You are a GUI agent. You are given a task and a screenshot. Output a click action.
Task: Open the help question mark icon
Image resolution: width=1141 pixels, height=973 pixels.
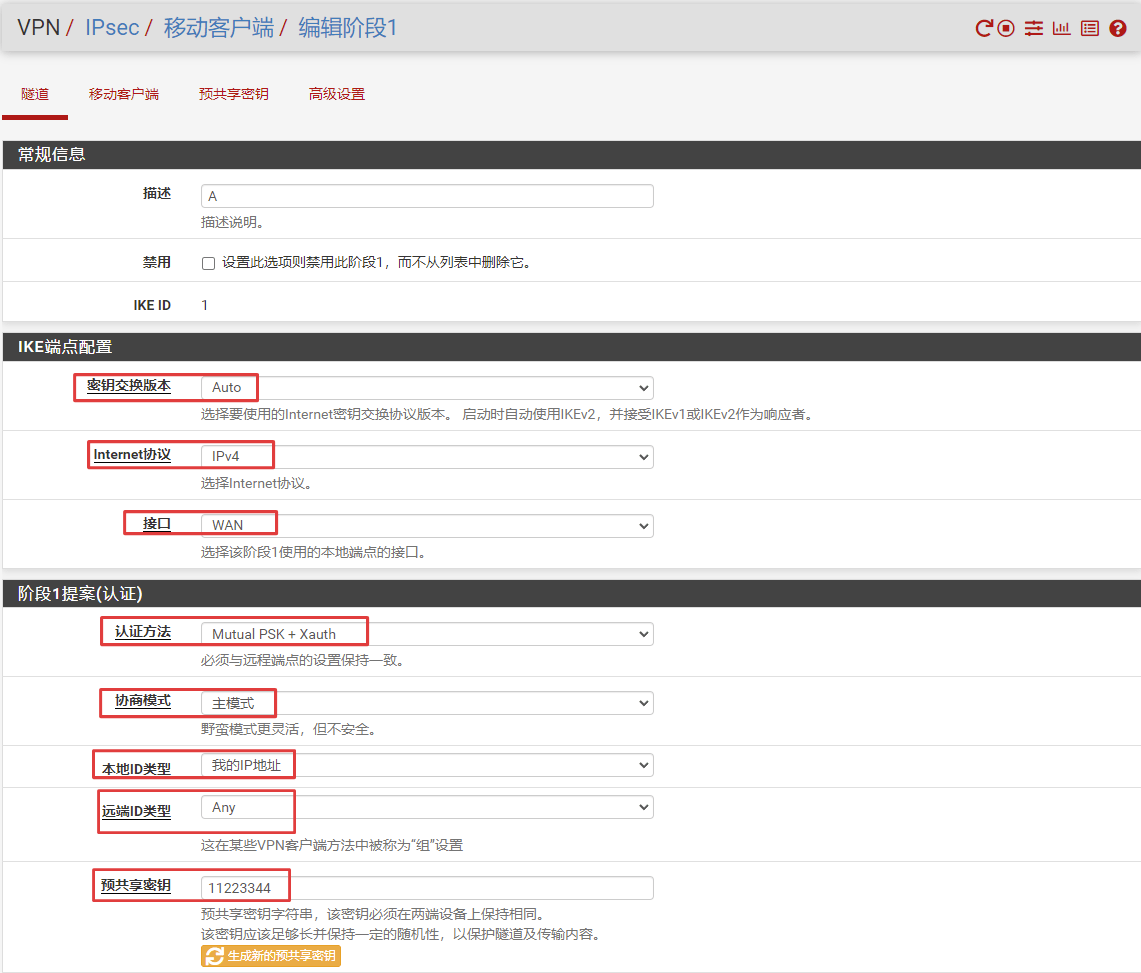click(x=1118, y=28)
